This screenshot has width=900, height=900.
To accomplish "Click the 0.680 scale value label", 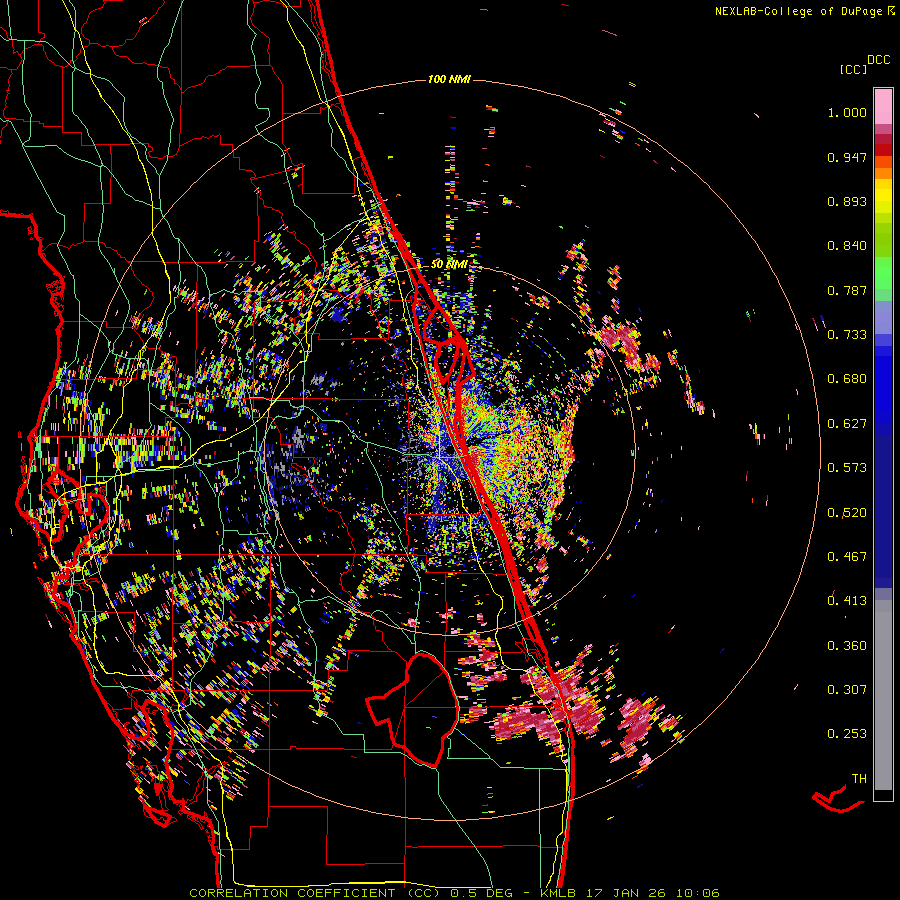I will pyautogui.click(x=846, y=379).
